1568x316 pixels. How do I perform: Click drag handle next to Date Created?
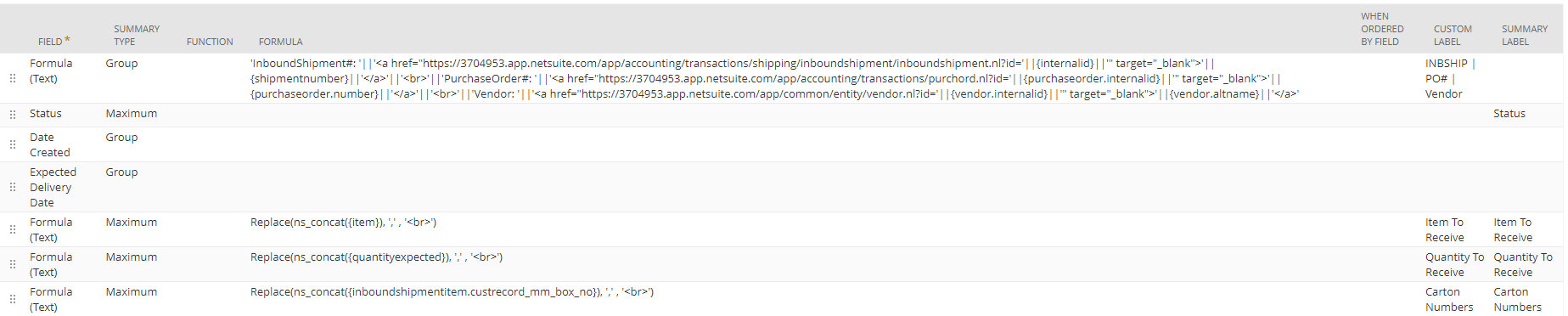click(13, 144)
